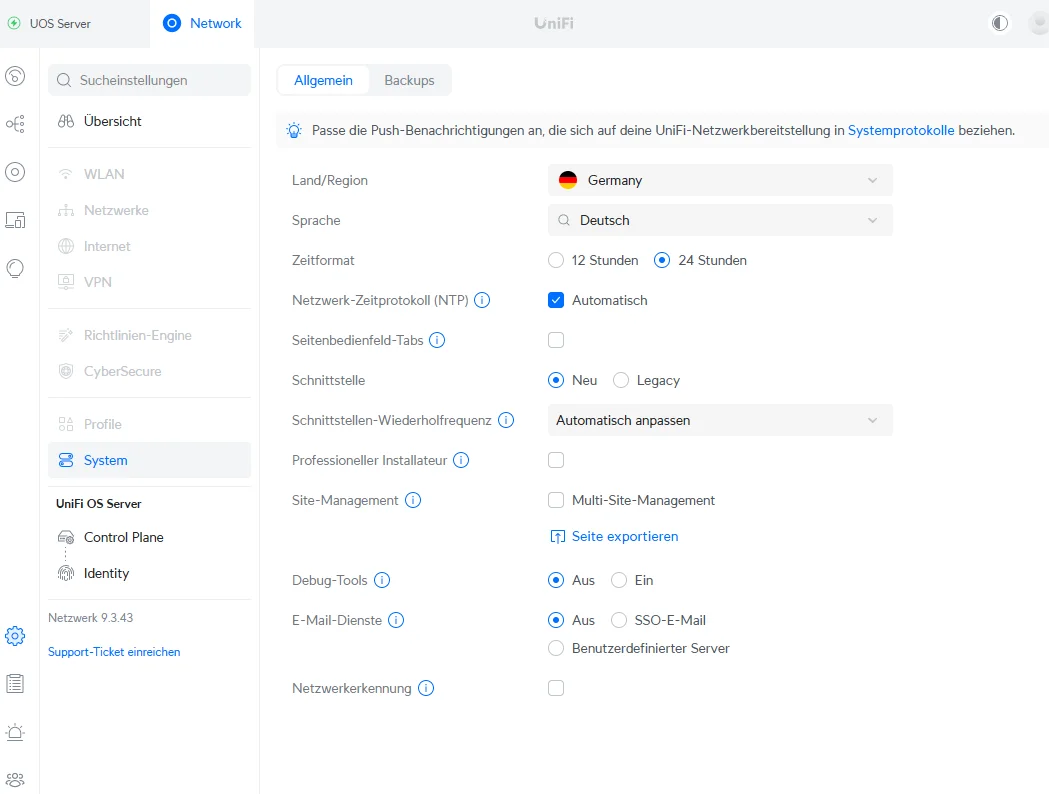Open Netzwerke settings menu item

pyautogui.click(x=149, y=210)
